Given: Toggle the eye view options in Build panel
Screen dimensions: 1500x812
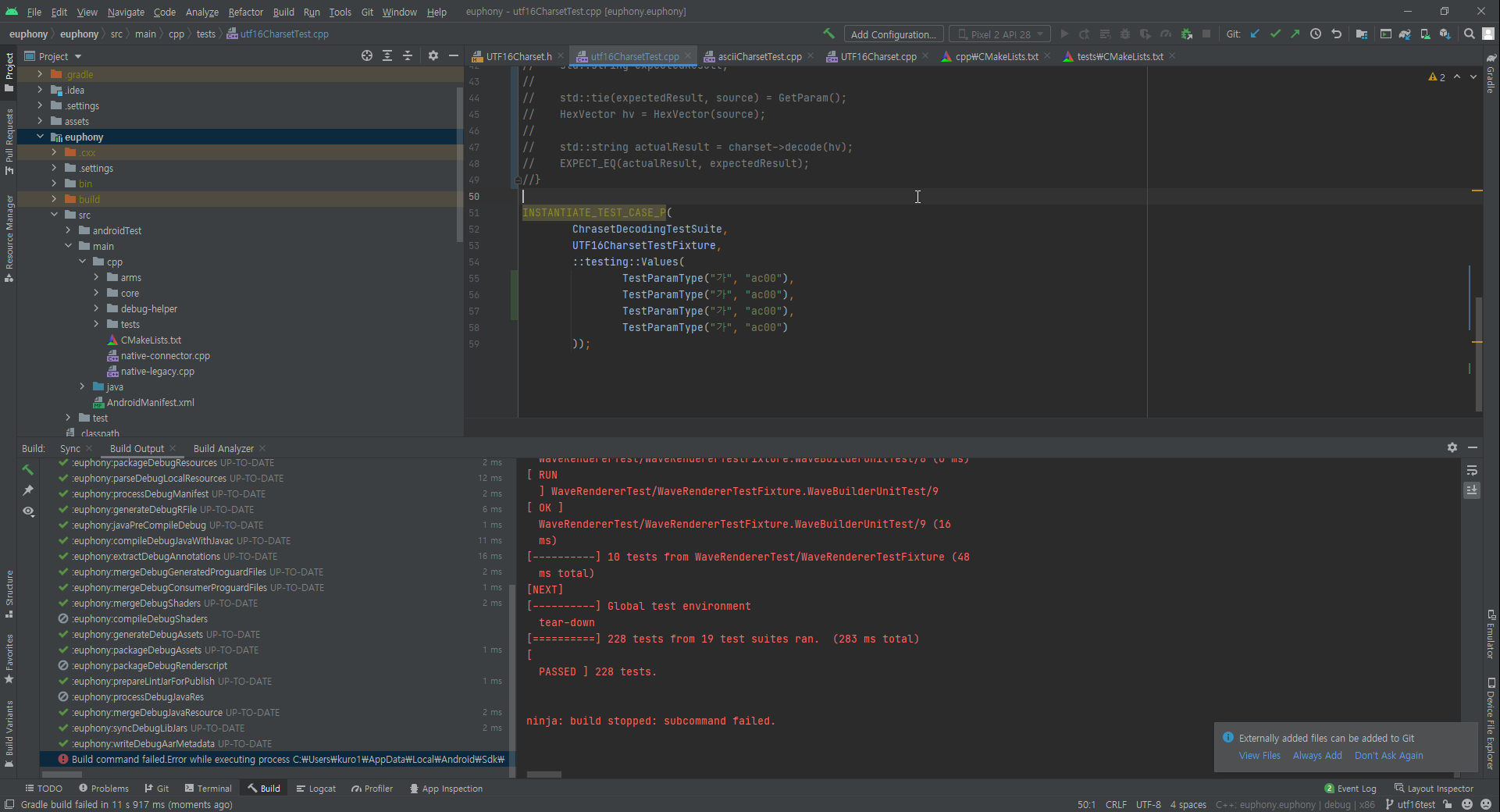Looking at the screenshot, I should tap(28, 511).
